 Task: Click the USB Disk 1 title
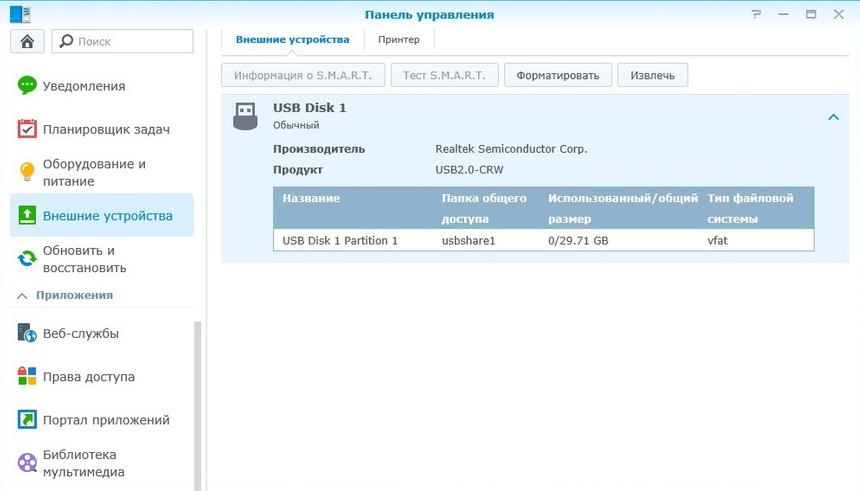tap(310, 108)
